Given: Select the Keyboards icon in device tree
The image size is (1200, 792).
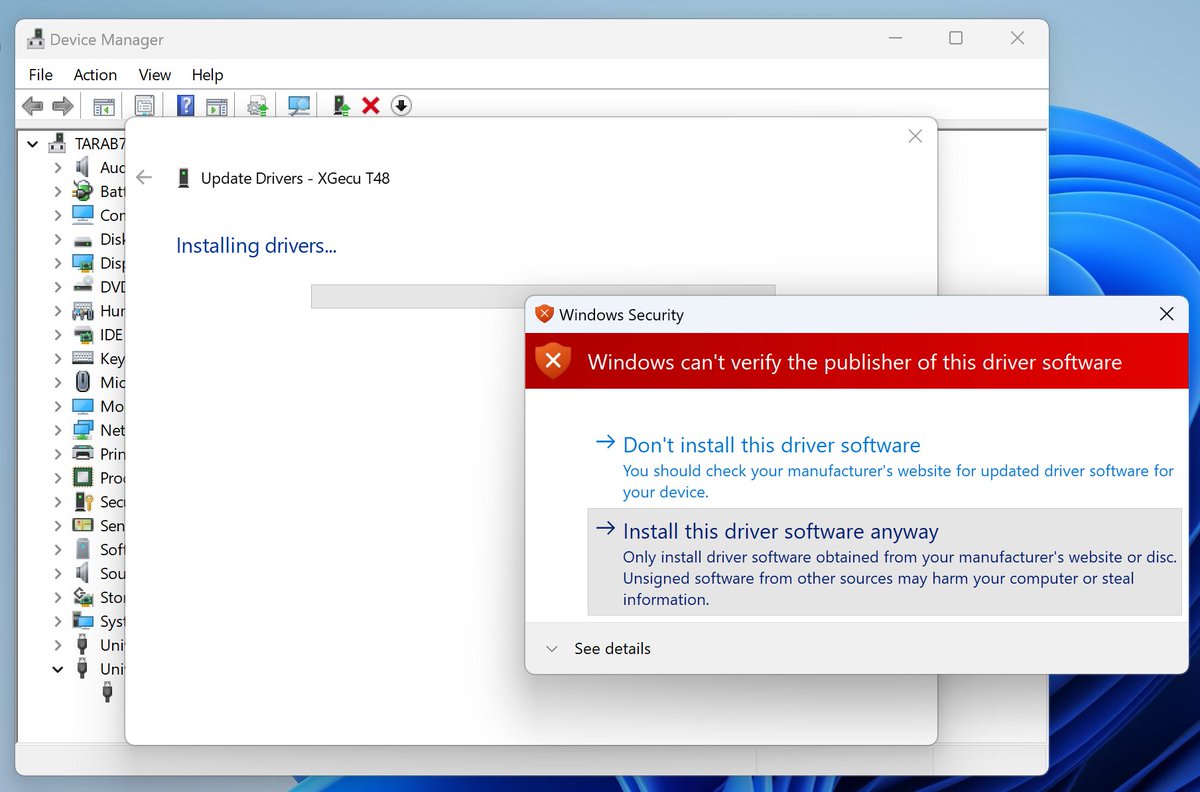Looking at the screenshot, I should 82,358.
